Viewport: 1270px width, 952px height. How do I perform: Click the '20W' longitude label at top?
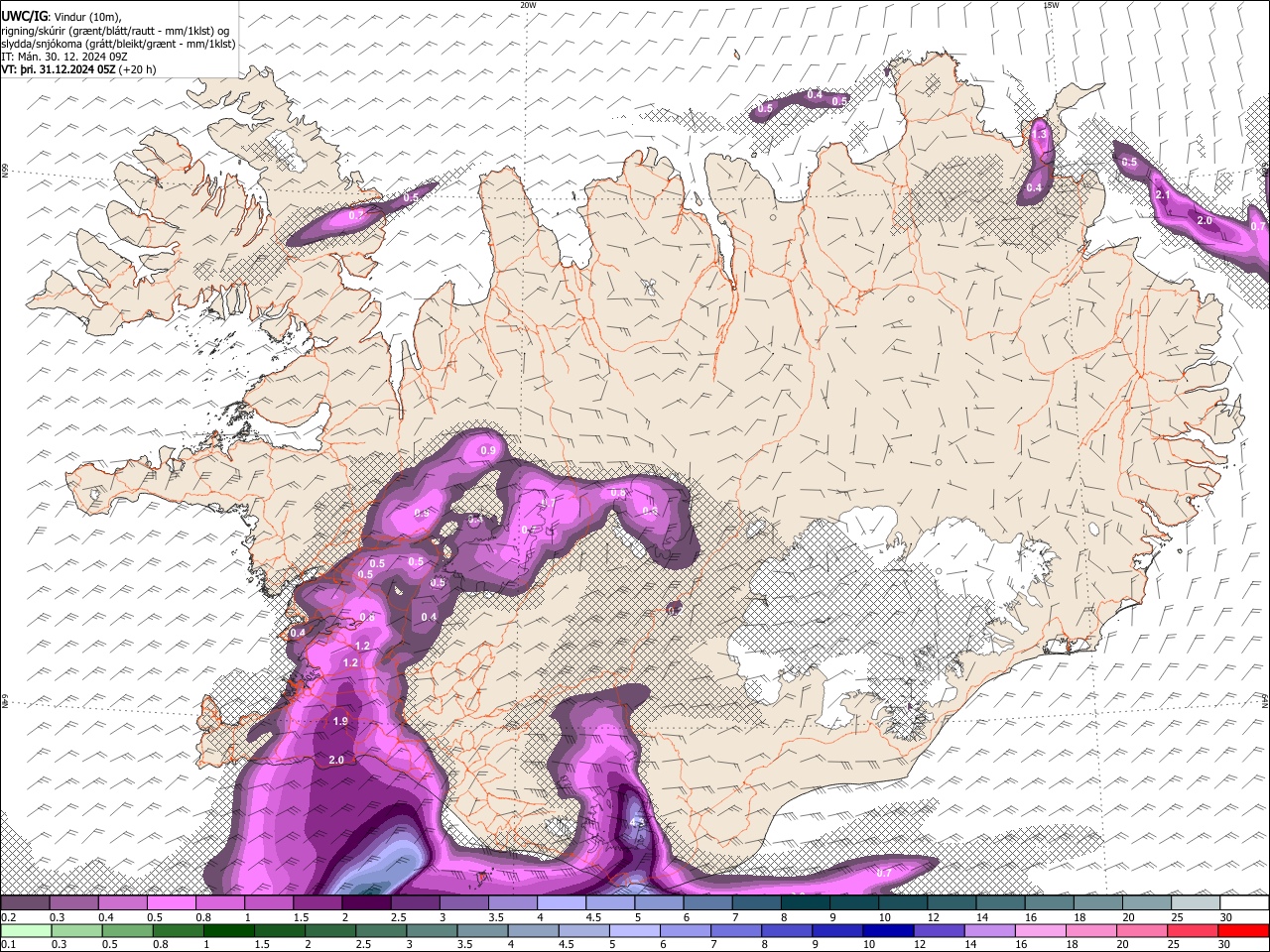click(x=528, y=5)
